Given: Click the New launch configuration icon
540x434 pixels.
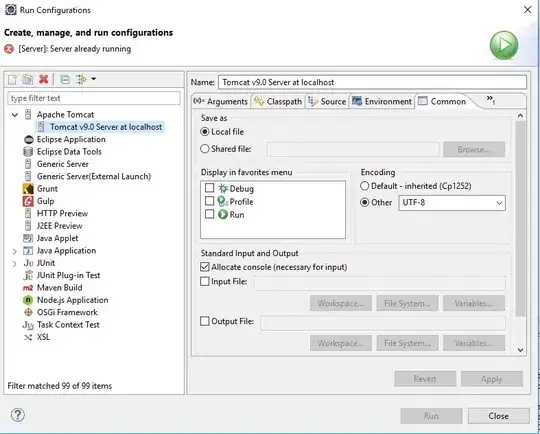Looking at the screenshot, I should pos(13,80).
